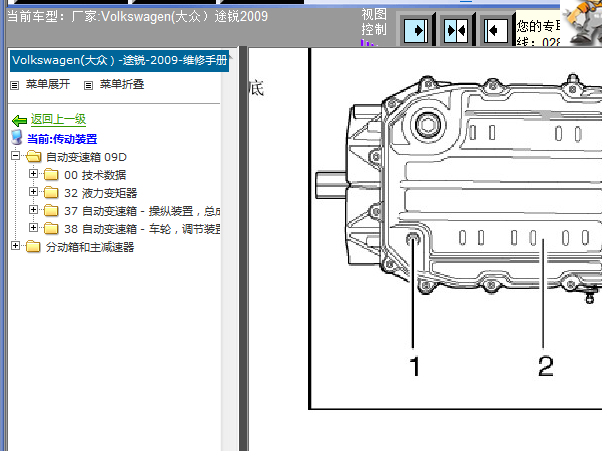
Task: Click 菜单展开 to expand menu
Action: [48, 84]
